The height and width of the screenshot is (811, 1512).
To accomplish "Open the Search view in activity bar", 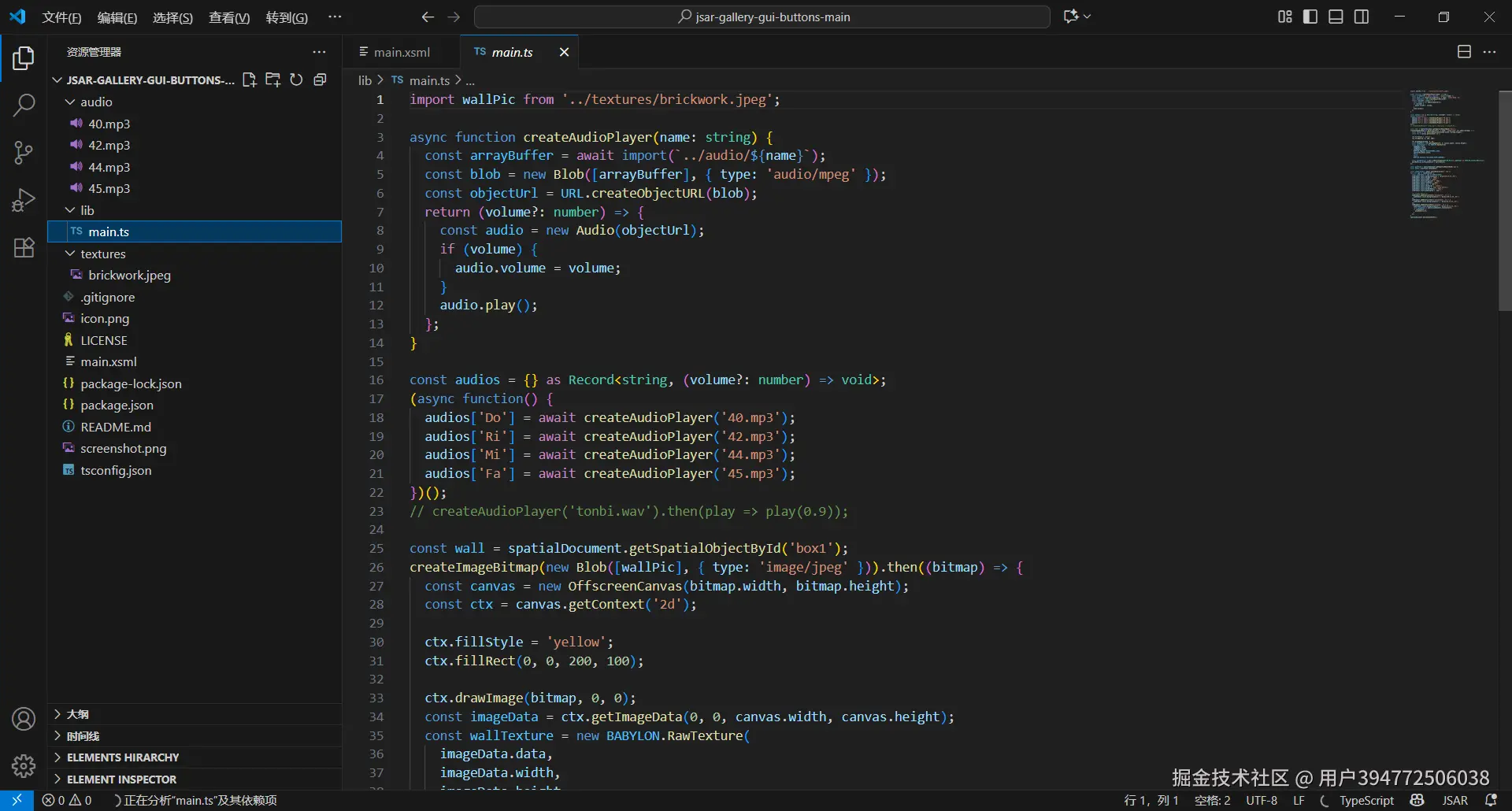I will [x=24, y=105].
